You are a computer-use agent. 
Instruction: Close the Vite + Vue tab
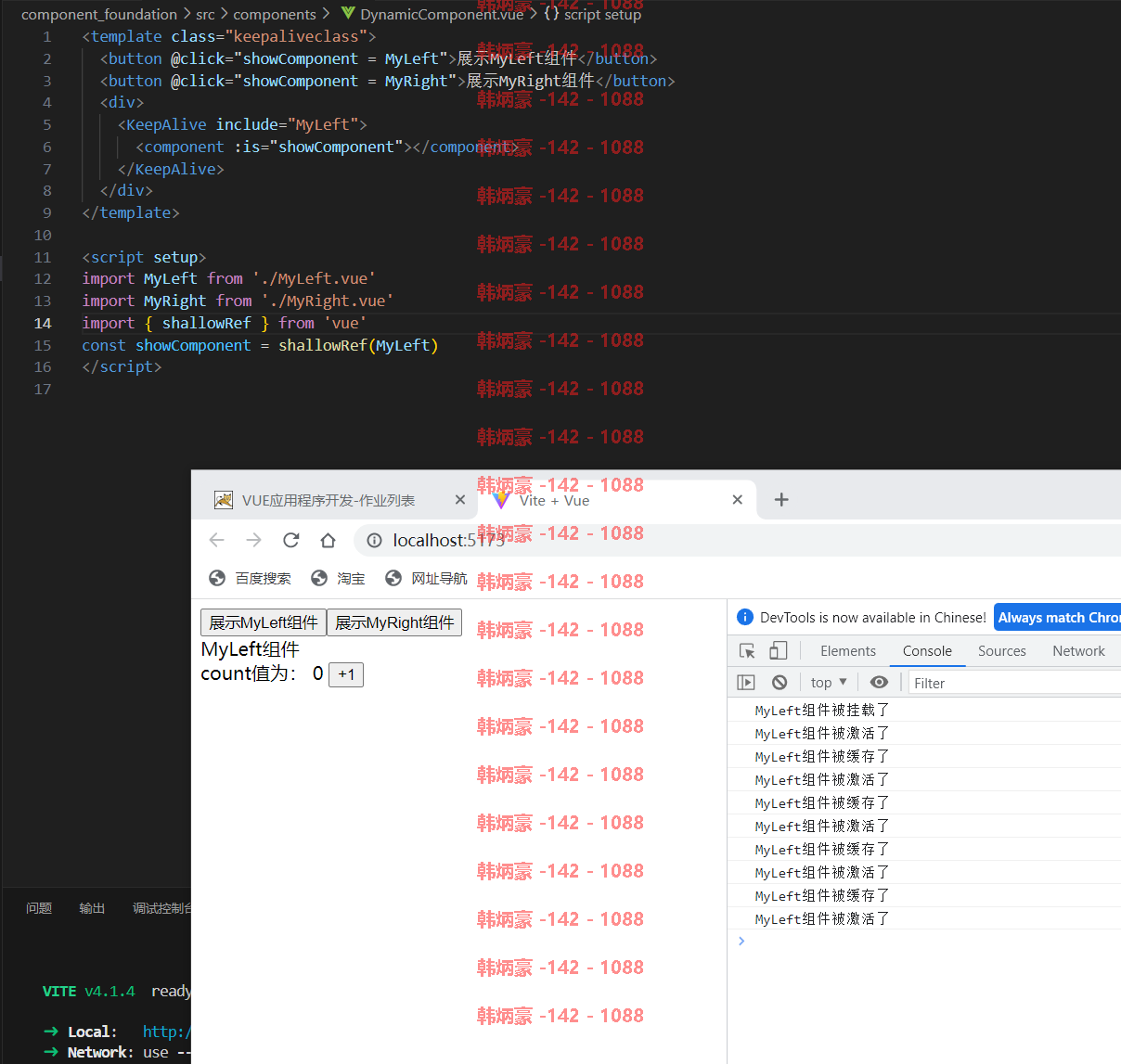738,500
